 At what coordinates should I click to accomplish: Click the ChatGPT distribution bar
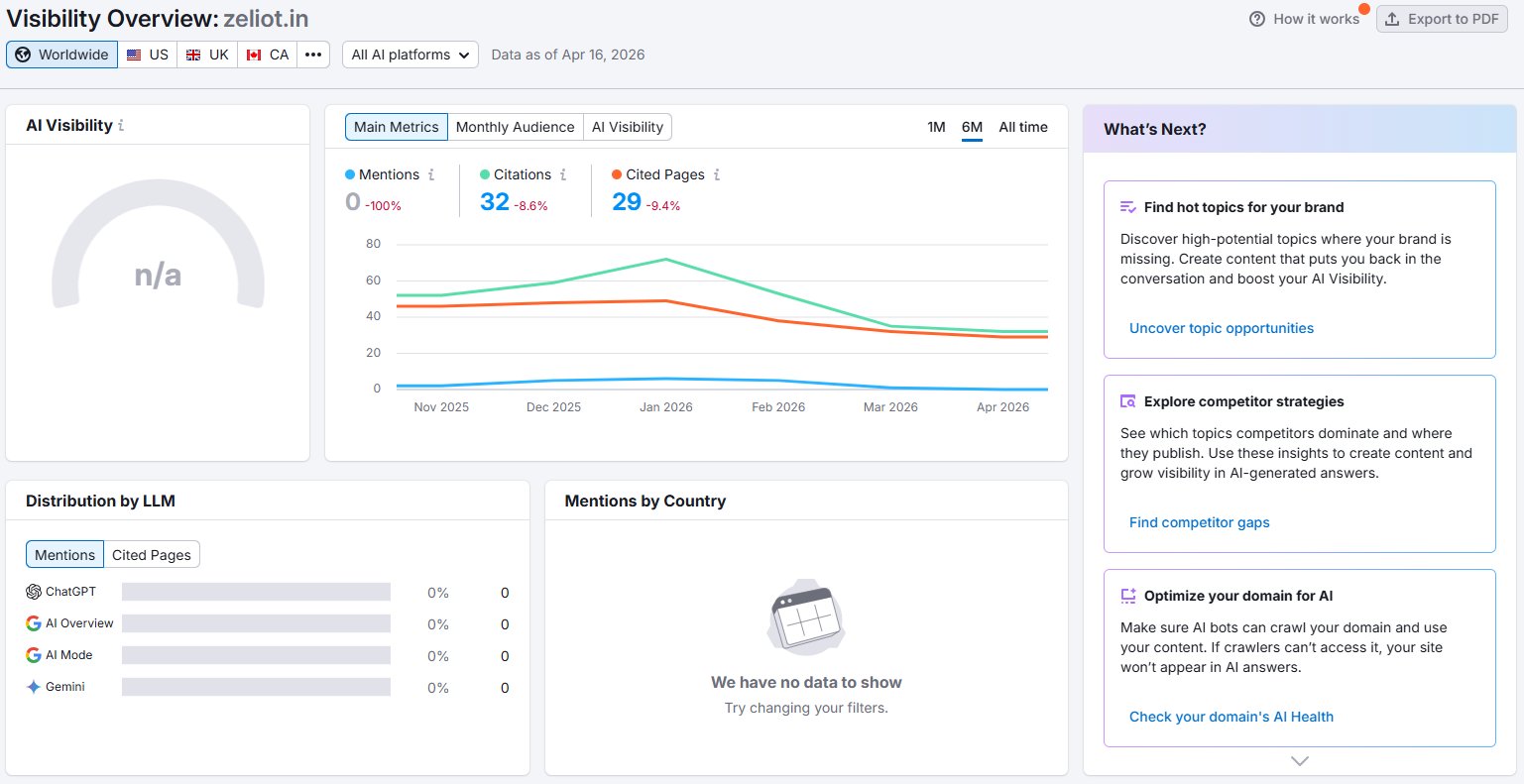256,592
